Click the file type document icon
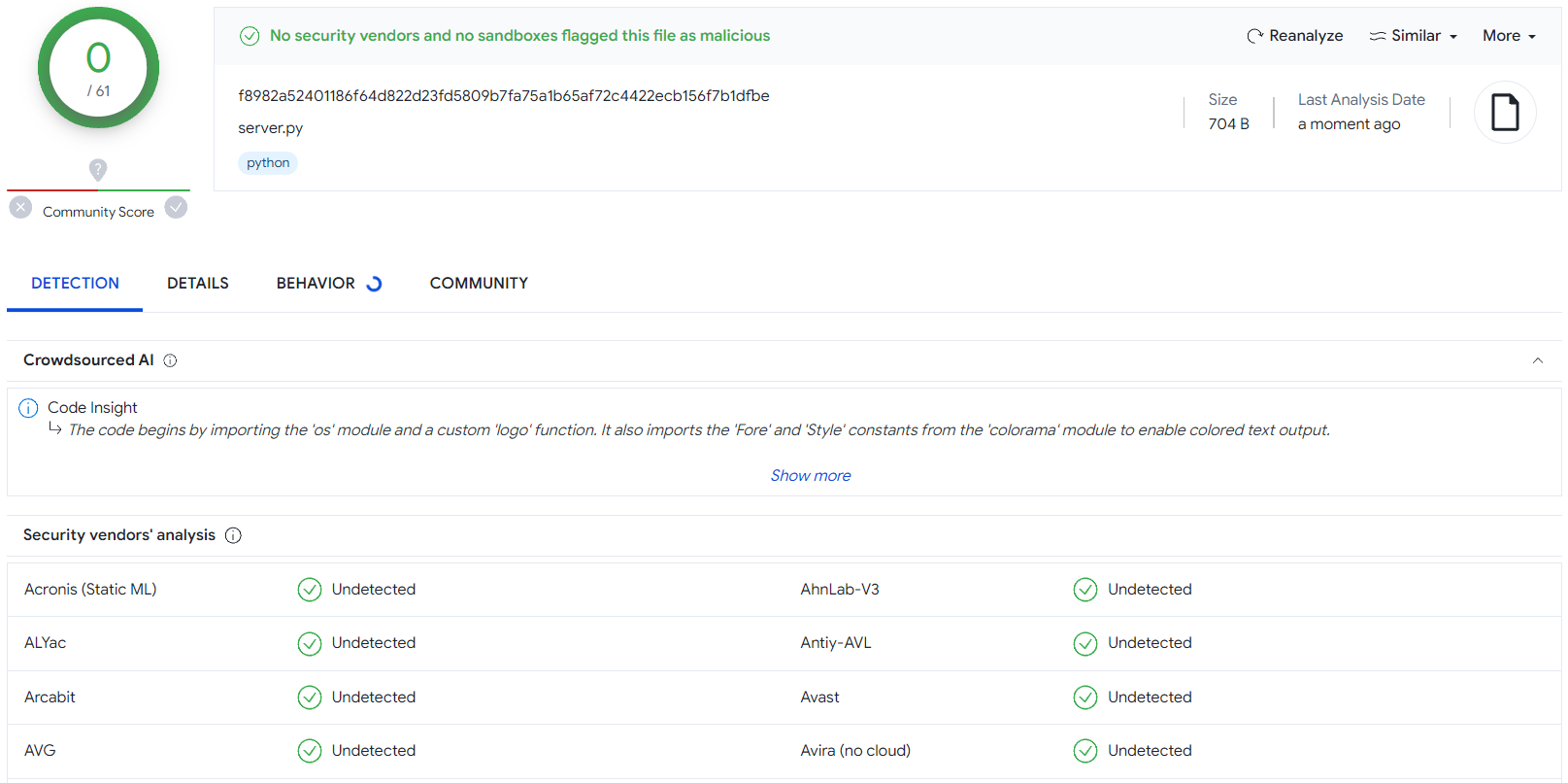 coord(1504,113)
